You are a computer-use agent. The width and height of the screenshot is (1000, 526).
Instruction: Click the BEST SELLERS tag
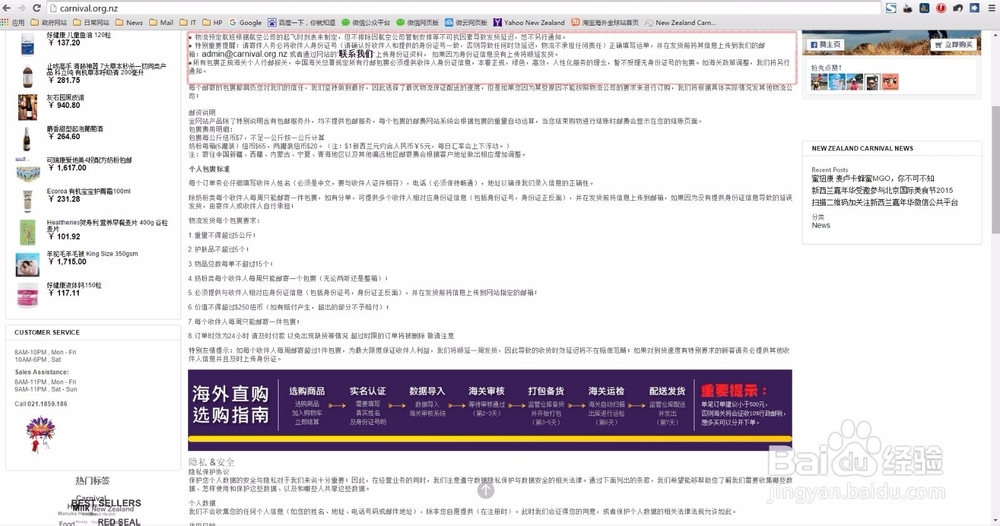click(106, 503)
